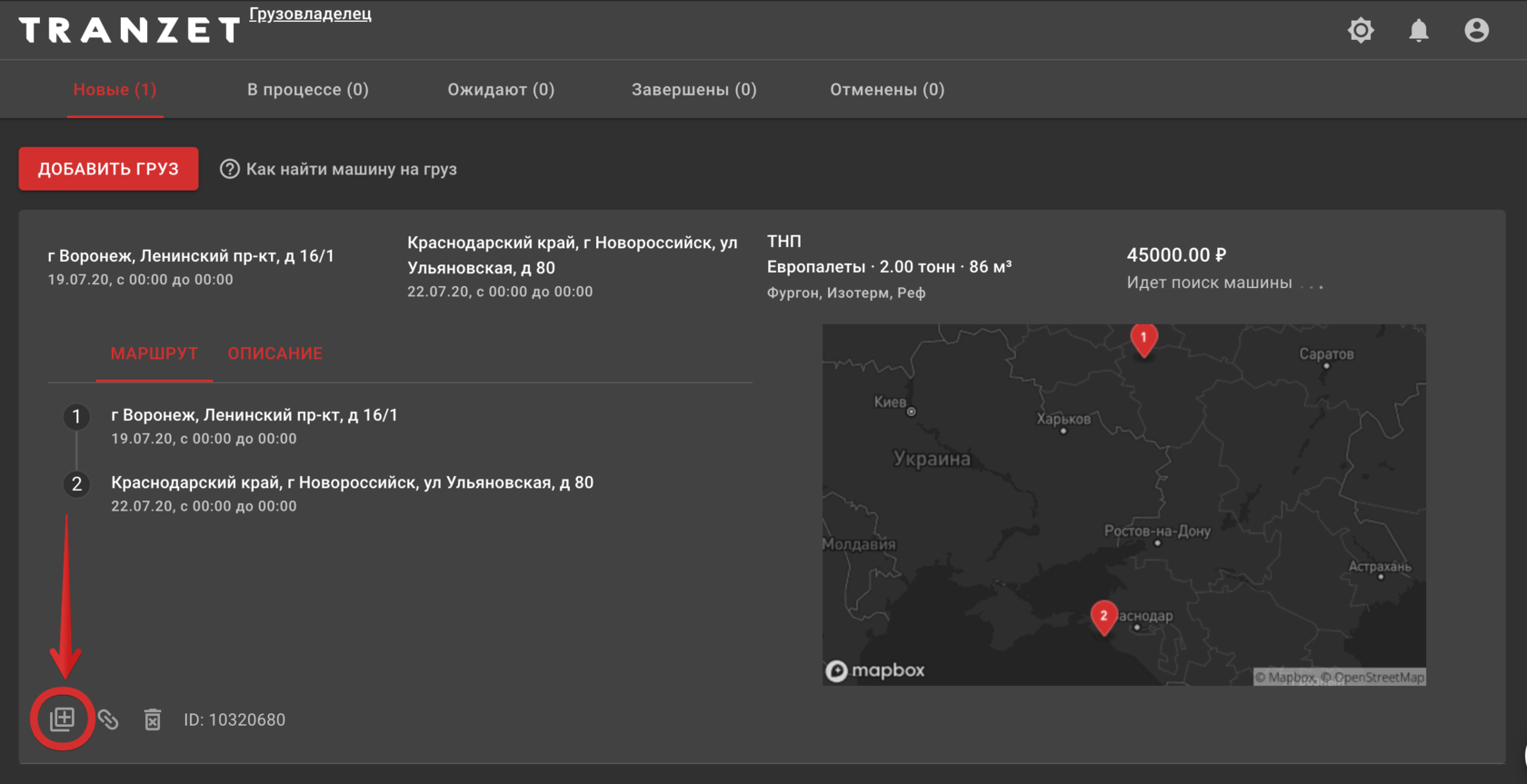The image size is (1527, 784).
Task: Open the Ожидают (0) tab
Action: coord(501,89)
